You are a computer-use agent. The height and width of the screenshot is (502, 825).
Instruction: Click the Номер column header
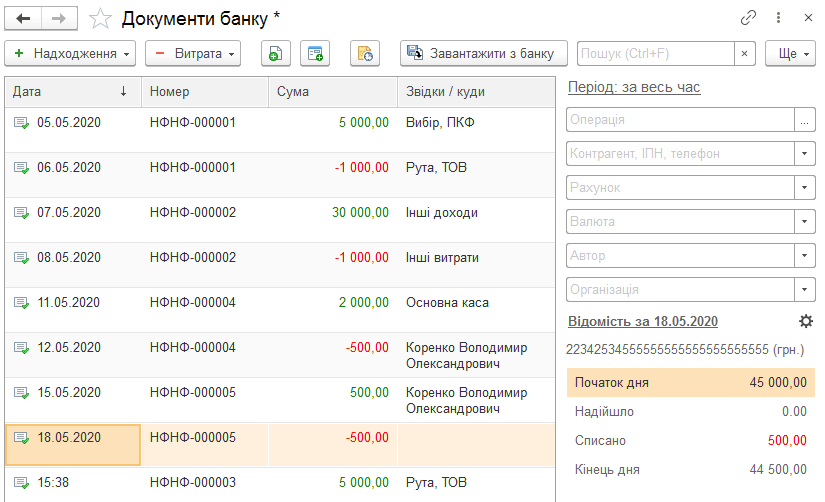[x=205, y=92]
